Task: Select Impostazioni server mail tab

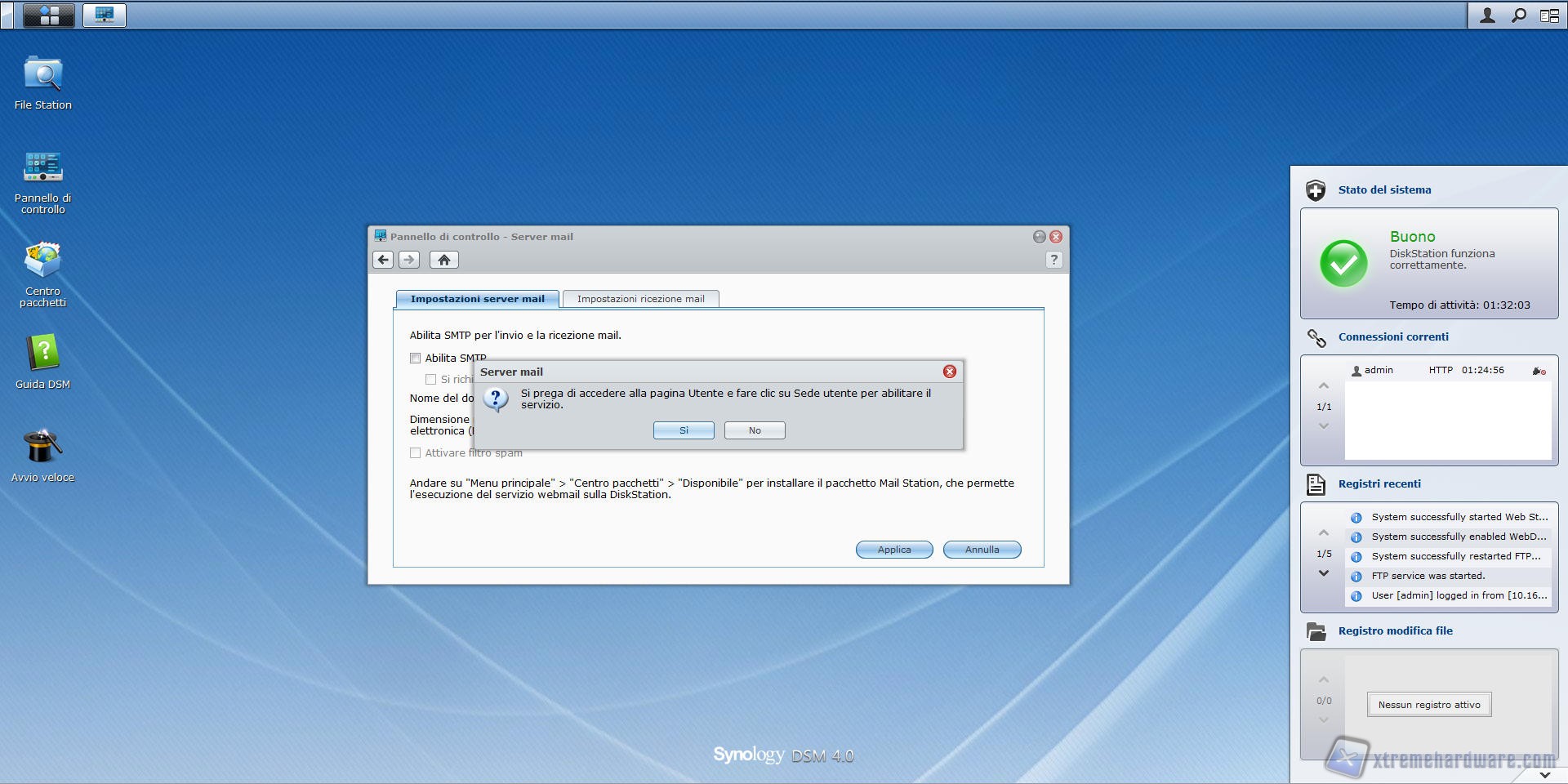Action: 477,299
